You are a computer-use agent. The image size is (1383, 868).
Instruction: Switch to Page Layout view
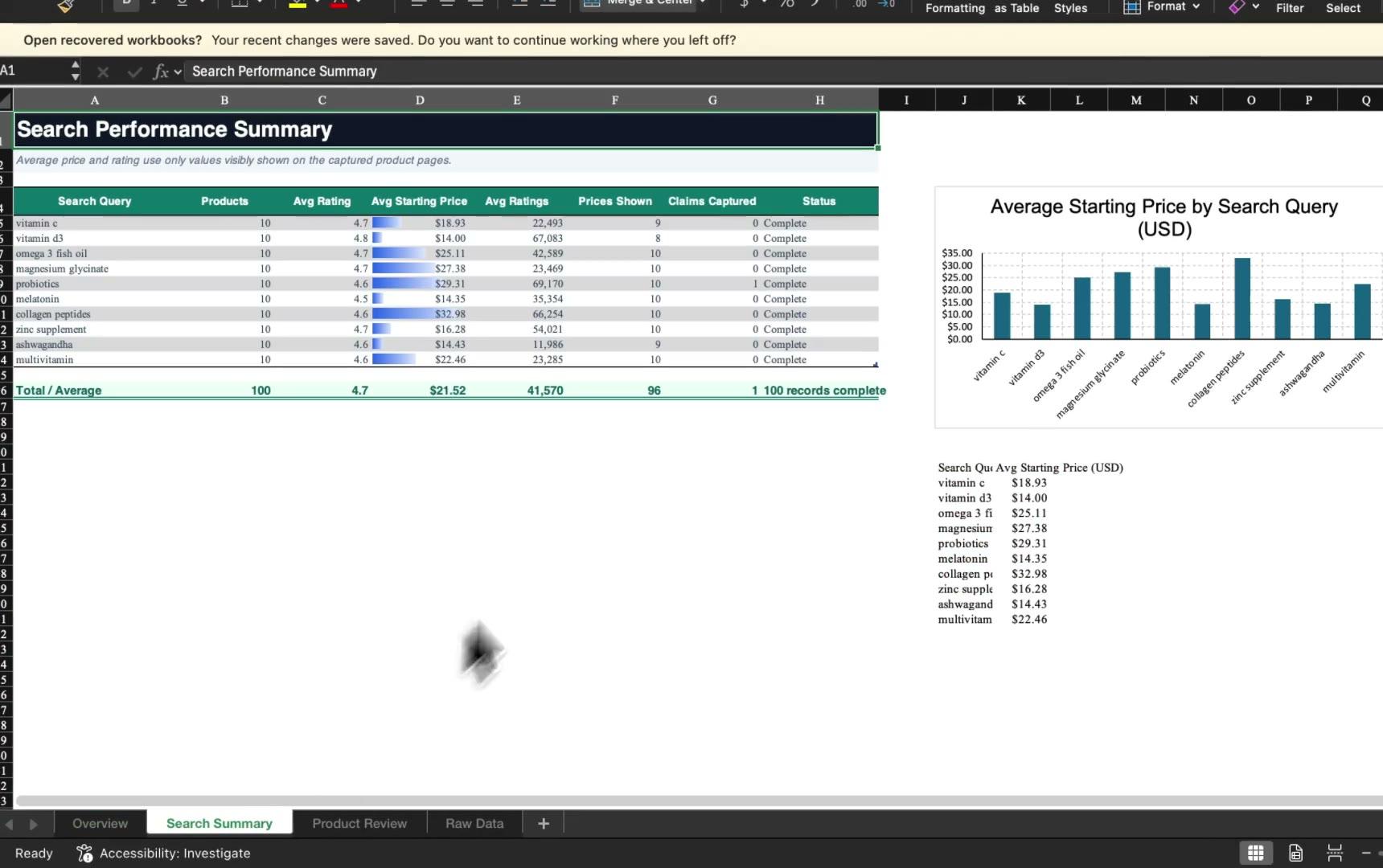(x=1295, y=853)
